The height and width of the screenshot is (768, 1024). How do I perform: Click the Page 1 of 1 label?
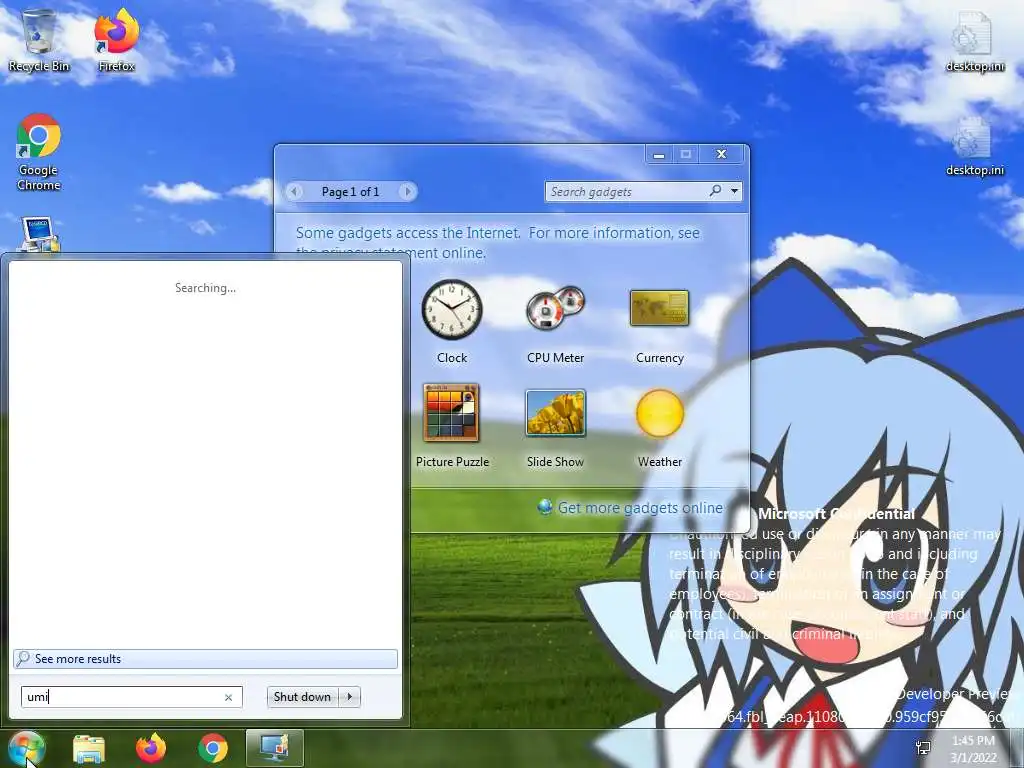(x=350, y=191)
